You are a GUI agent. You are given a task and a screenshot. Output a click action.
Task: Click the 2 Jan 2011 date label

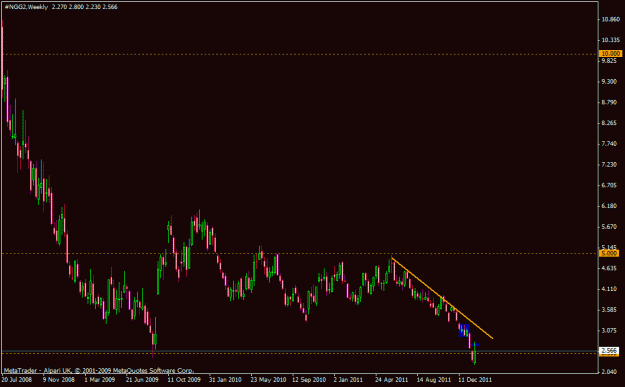pyautogui.click(x=348, y=379)
